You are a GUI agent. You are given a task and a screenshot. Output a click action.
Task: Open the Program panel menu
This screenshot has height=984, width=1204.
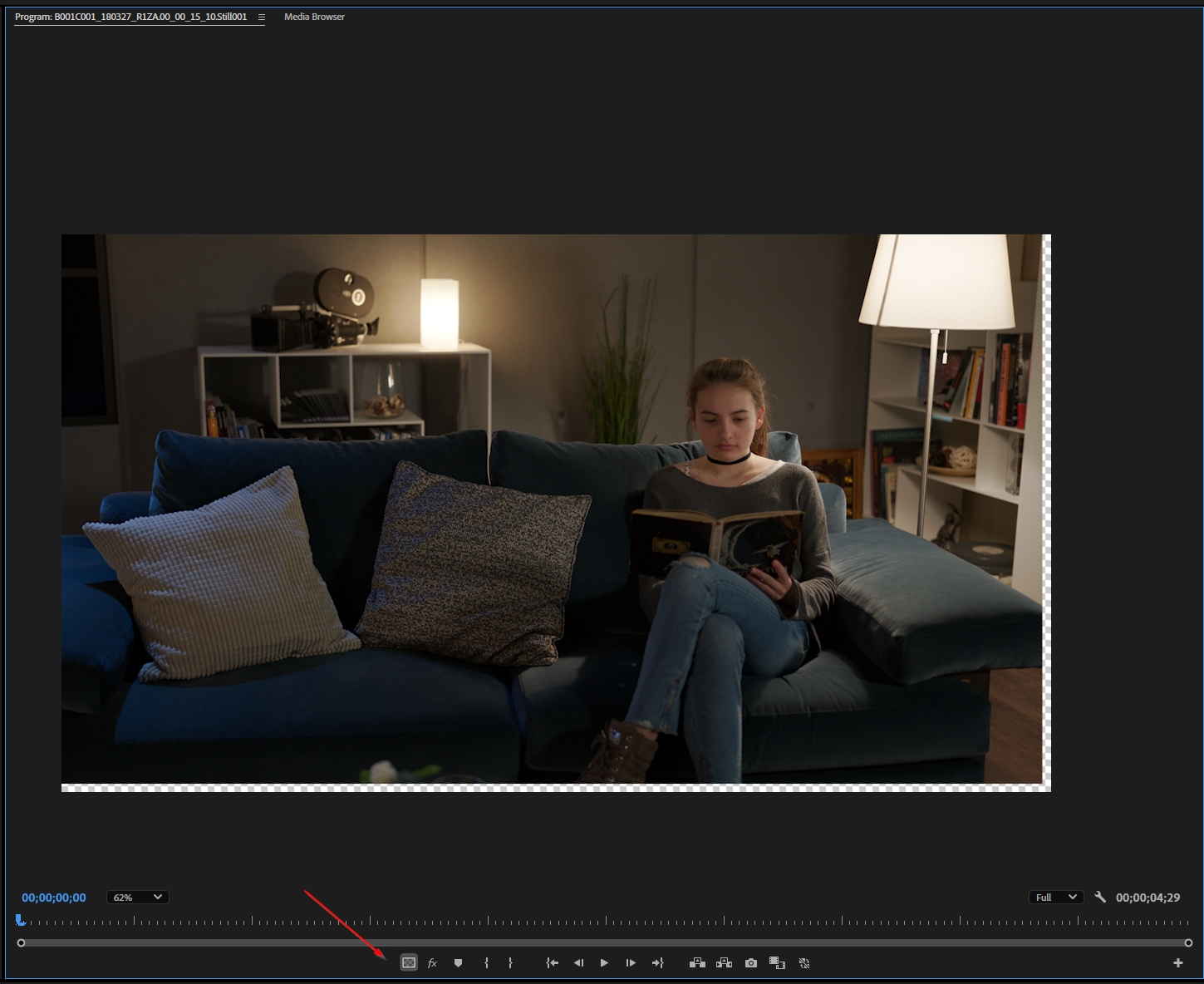click(262, 17)
